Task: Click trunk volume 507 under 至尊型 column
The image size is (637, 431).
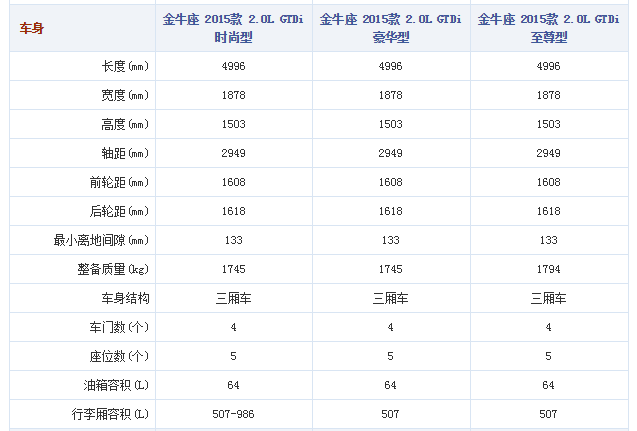Action: [x=548, y=414]
